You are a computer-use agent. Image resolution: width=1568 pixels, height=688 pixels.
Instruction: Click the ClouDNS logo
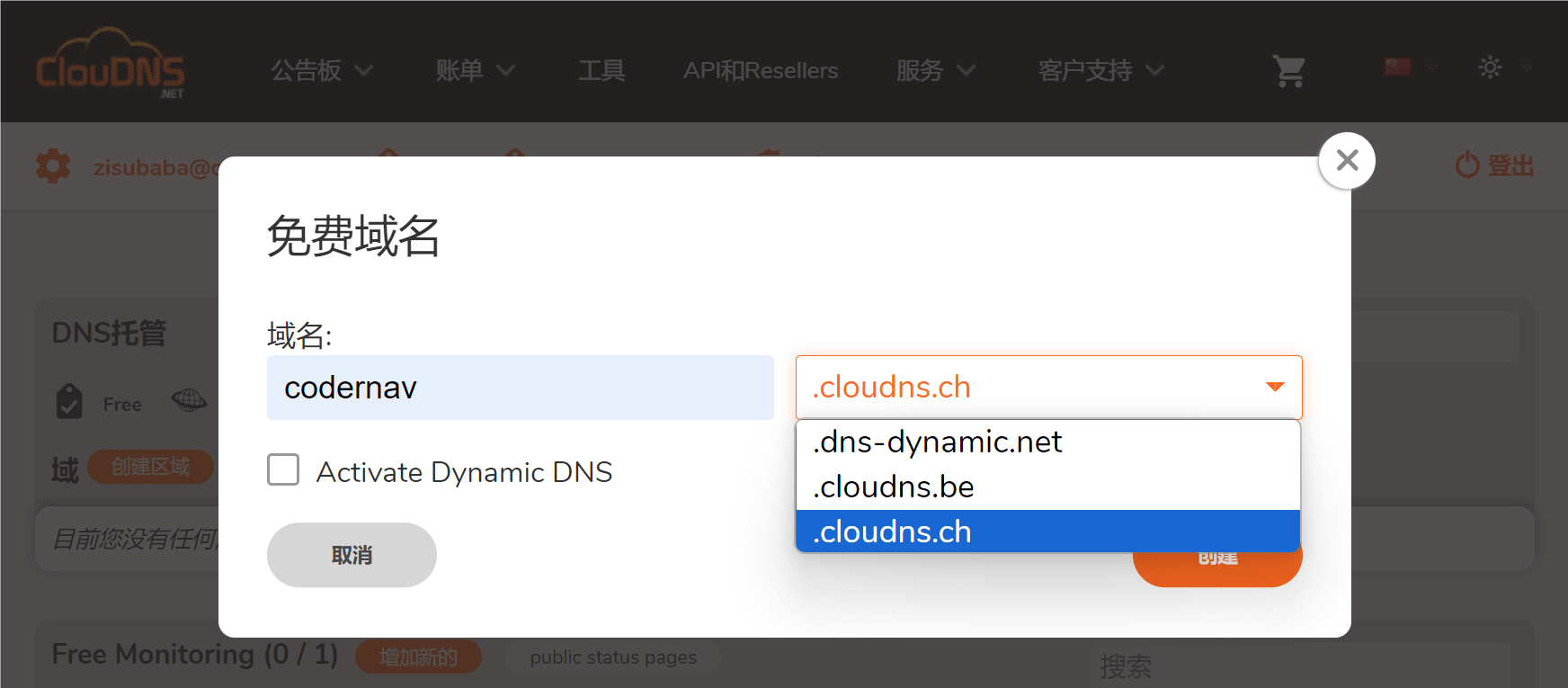111,65
